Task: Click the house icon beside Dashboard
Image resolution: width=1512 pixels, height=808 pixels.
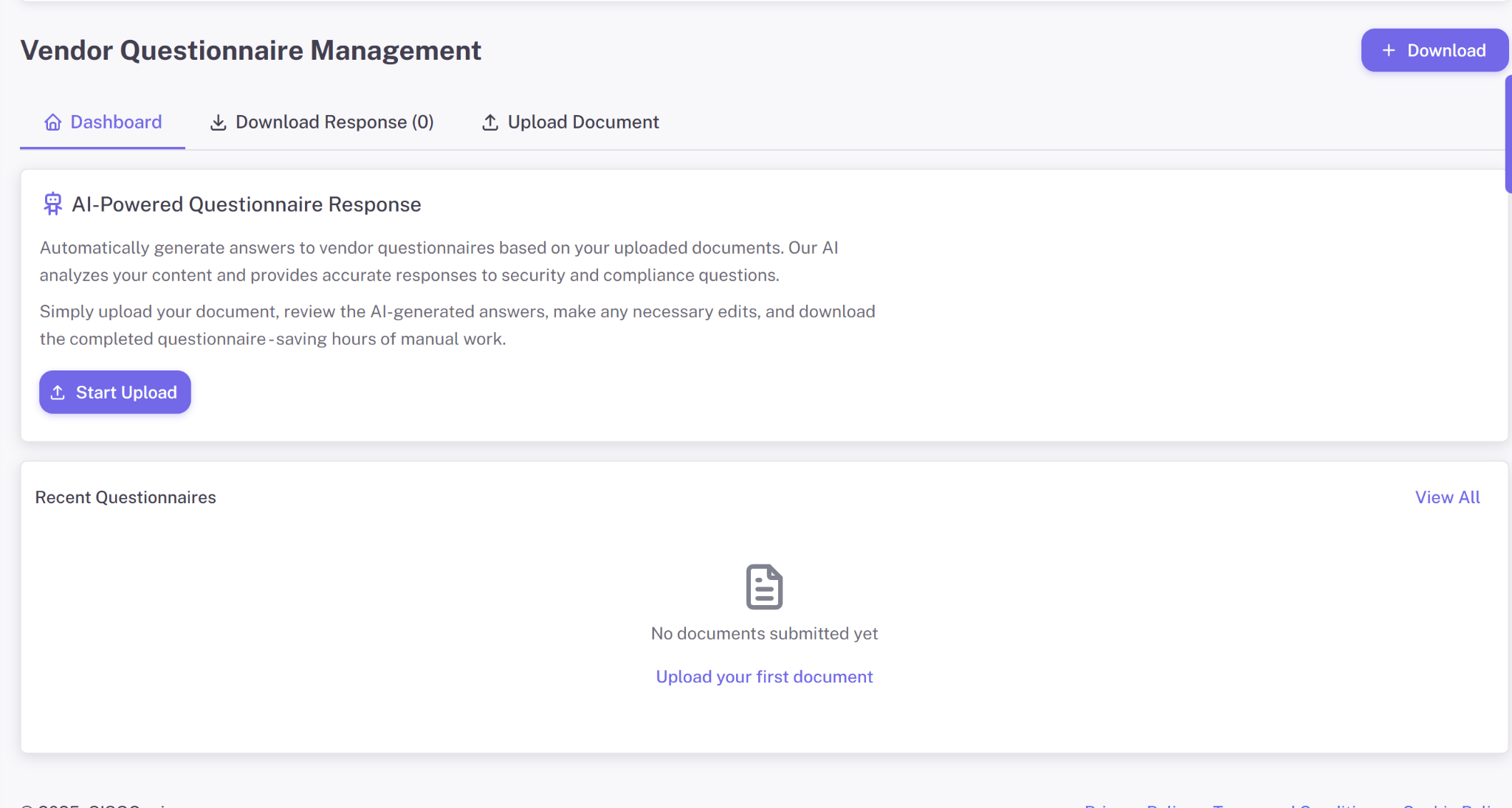Action: (53, 122)
